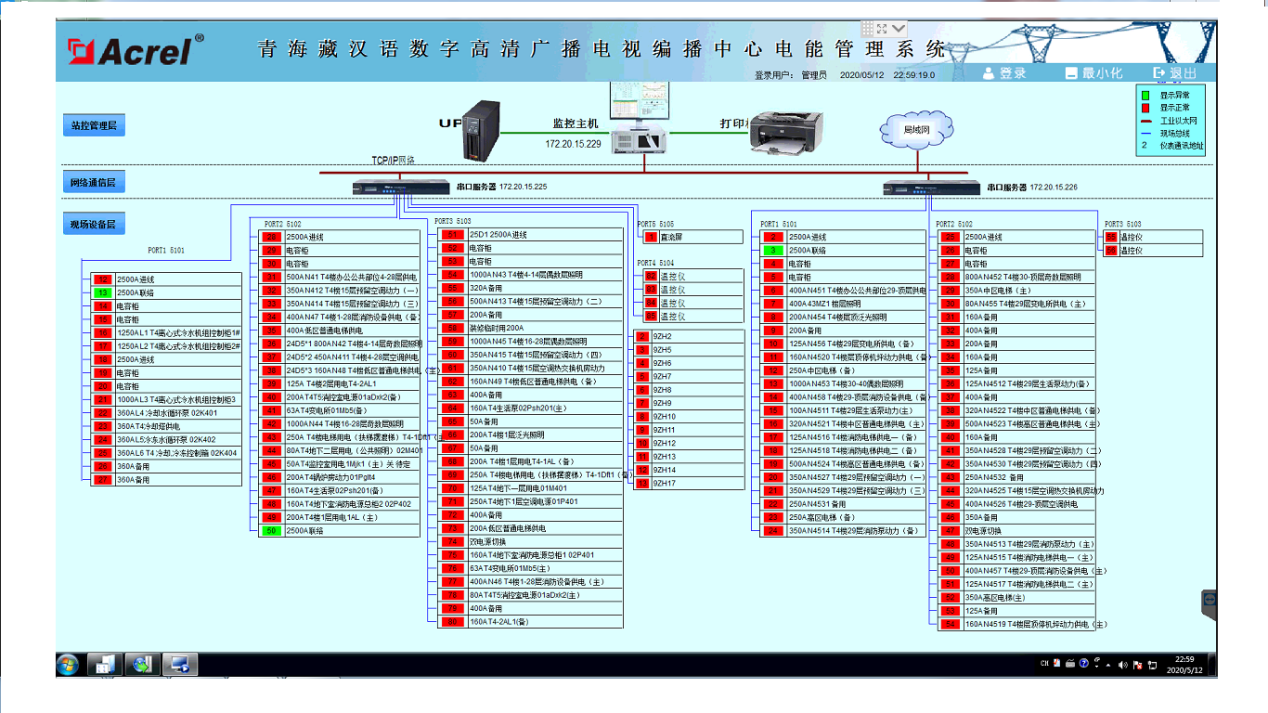
Task: Click the 显示正常 red legend swatch
Action: [1146, 107]
